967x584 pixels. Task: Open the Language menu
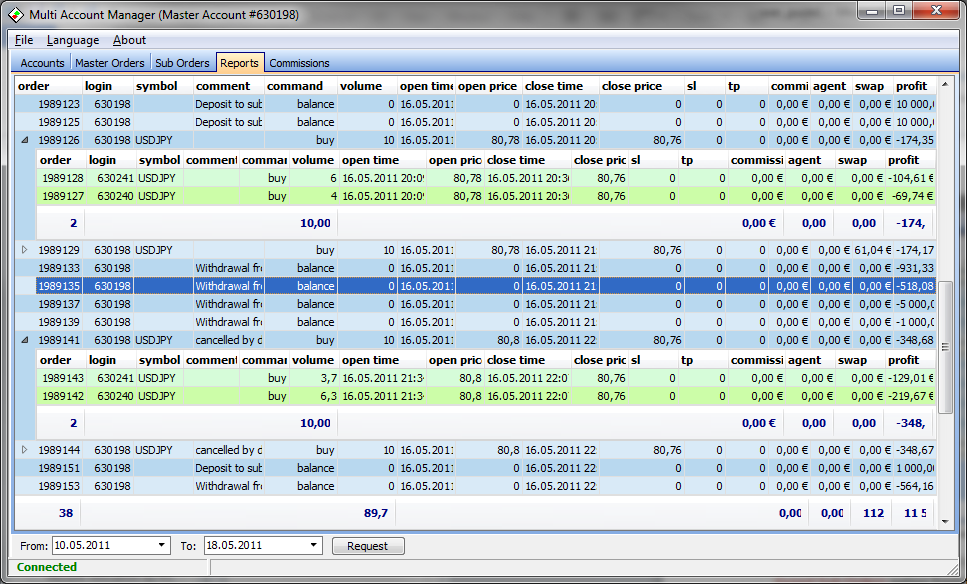(71, 40)
